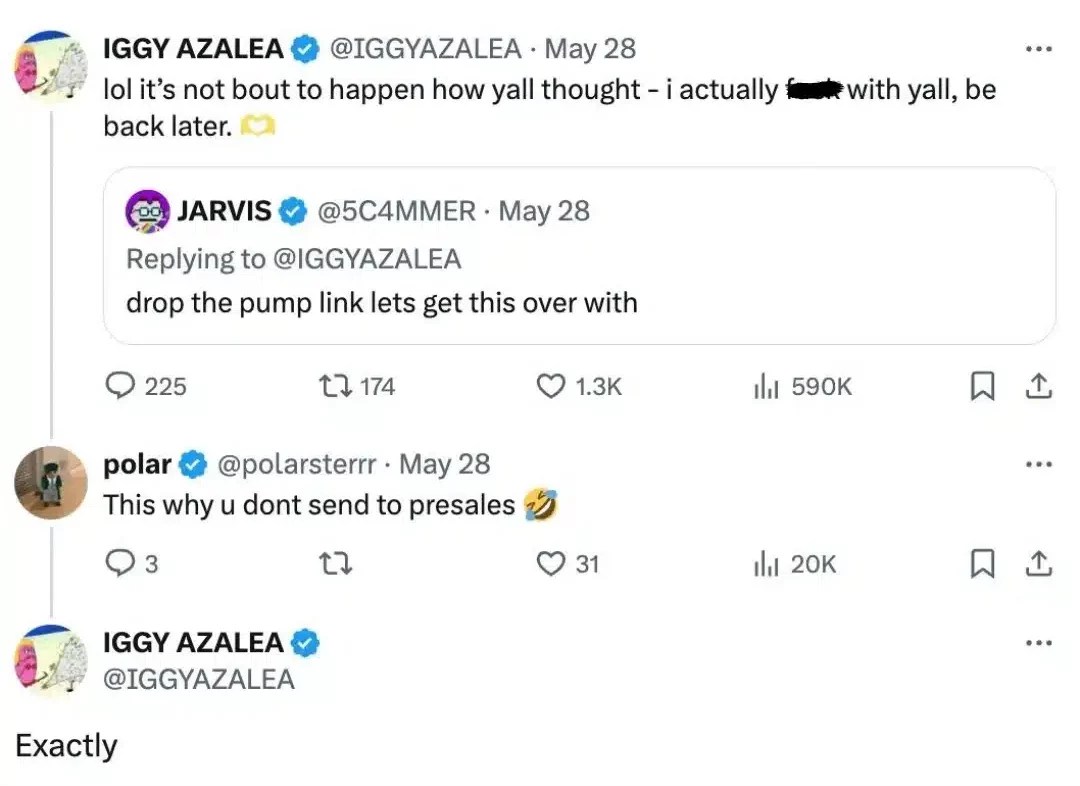Select the @polarsterrr handle
Viewport: 1080px width, 786px height.
[x=296, y=463]
